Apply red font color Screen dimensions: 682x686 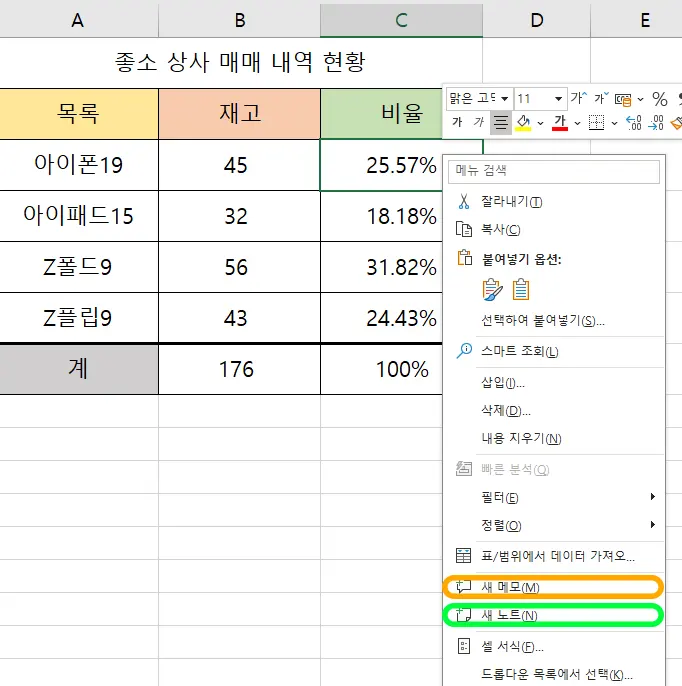(560, 123)
